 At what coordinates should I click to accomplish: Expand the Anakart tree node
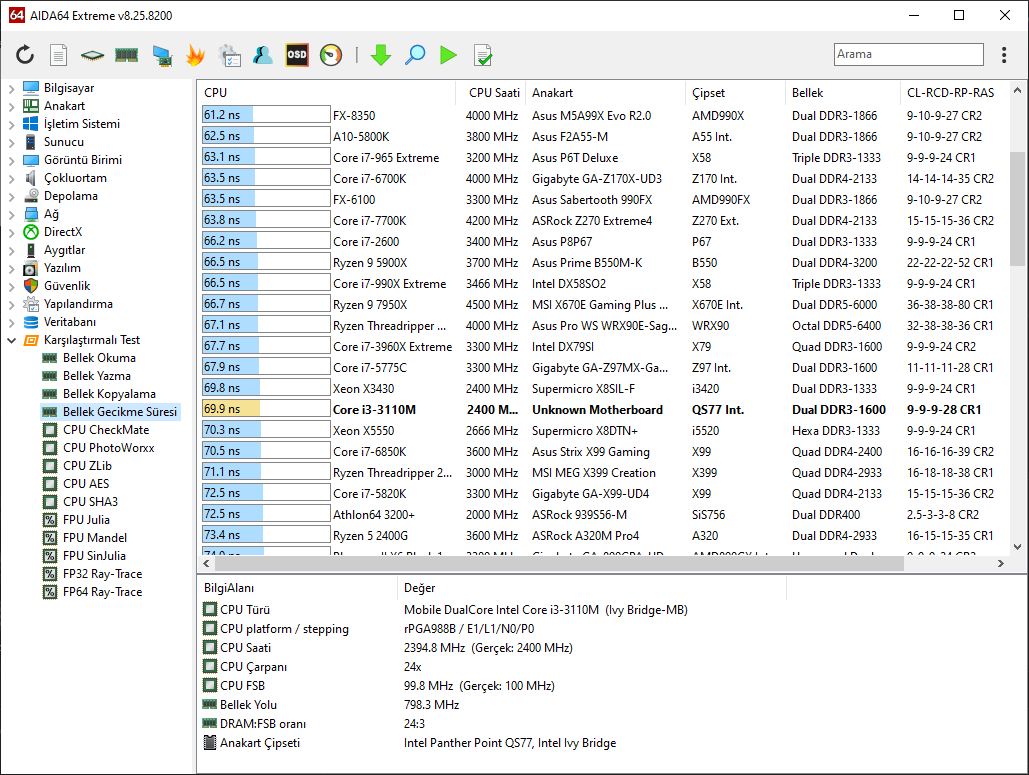point(11,106)
